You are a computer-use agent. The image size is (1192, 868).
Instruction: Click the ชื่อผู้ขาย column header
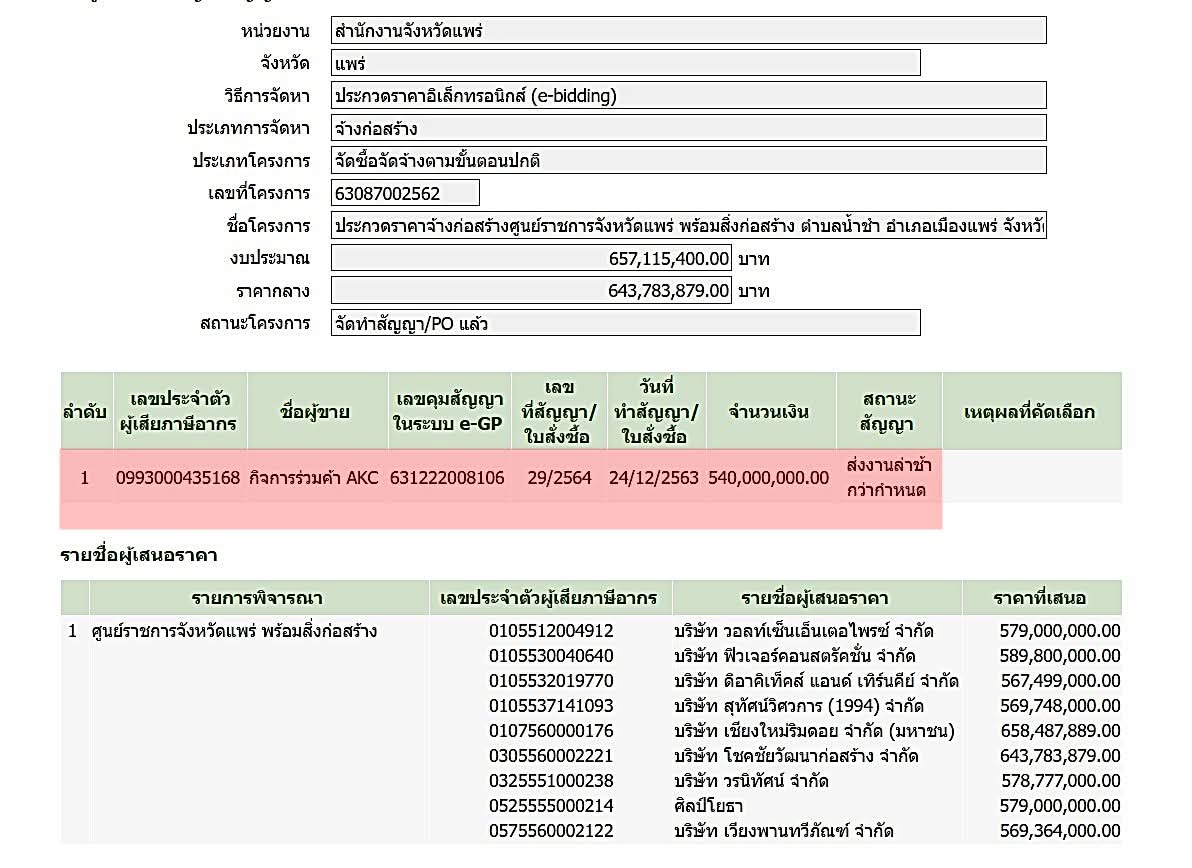[316, 412]
